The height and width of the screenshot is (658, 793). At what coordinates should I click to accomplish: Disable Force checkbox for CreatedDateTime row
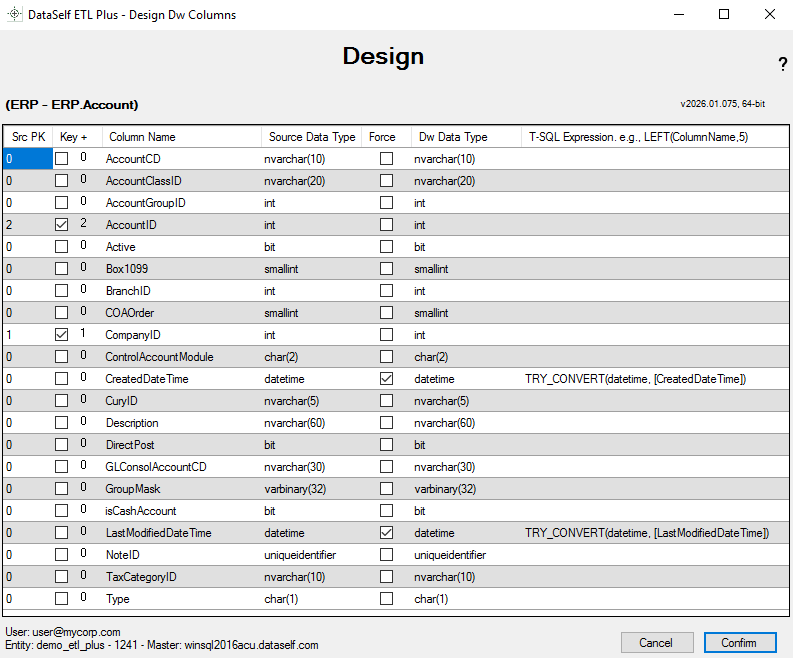[386, 379]
